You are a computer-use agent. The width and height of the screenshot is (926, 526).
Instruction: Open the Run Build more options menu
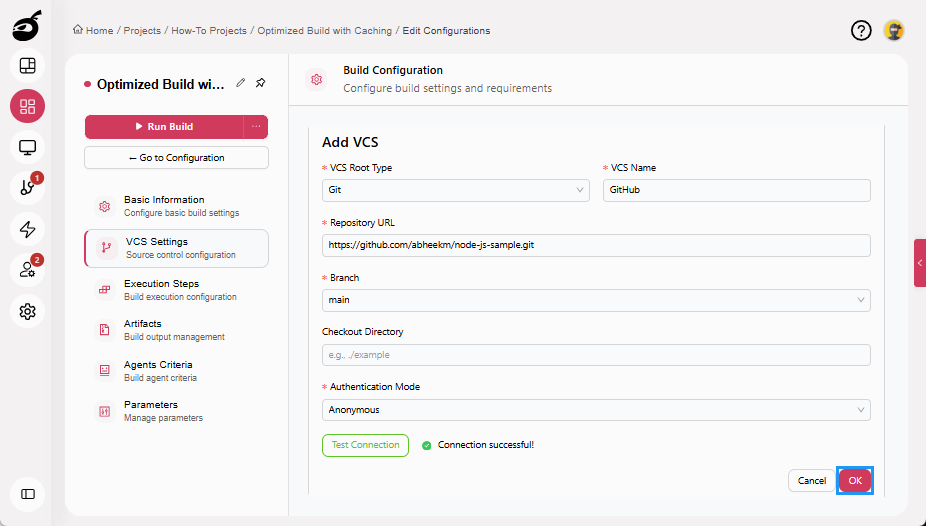(256, 126)
